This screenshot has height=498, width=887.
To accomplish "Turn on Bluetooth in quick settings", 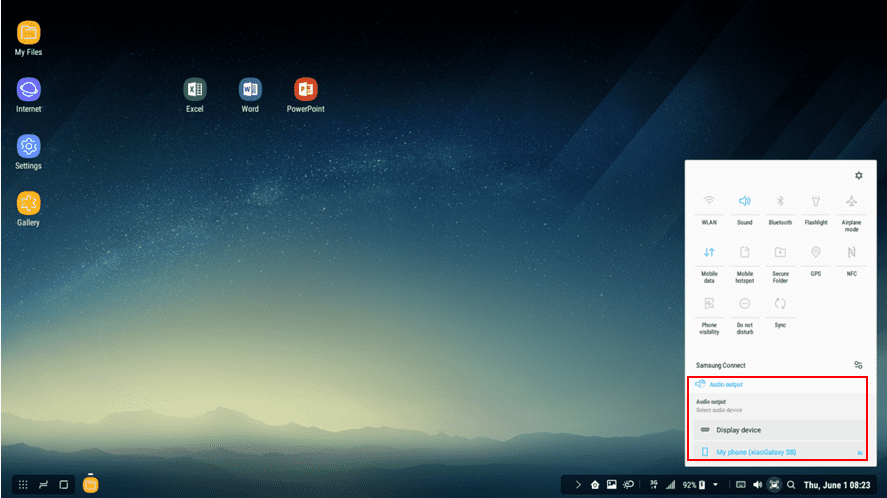I will point(780,202).
